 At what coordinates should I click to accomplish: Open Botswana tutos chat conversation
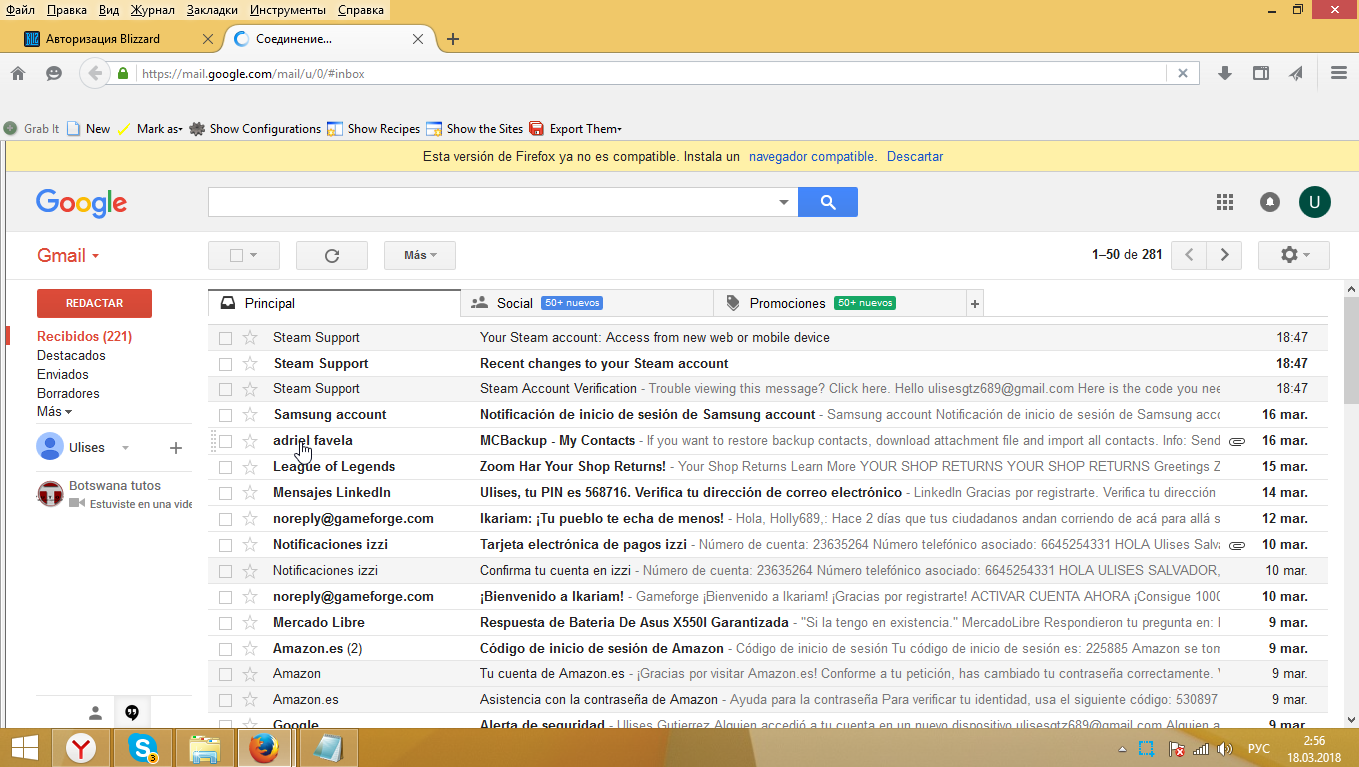(x=114, y=494)
